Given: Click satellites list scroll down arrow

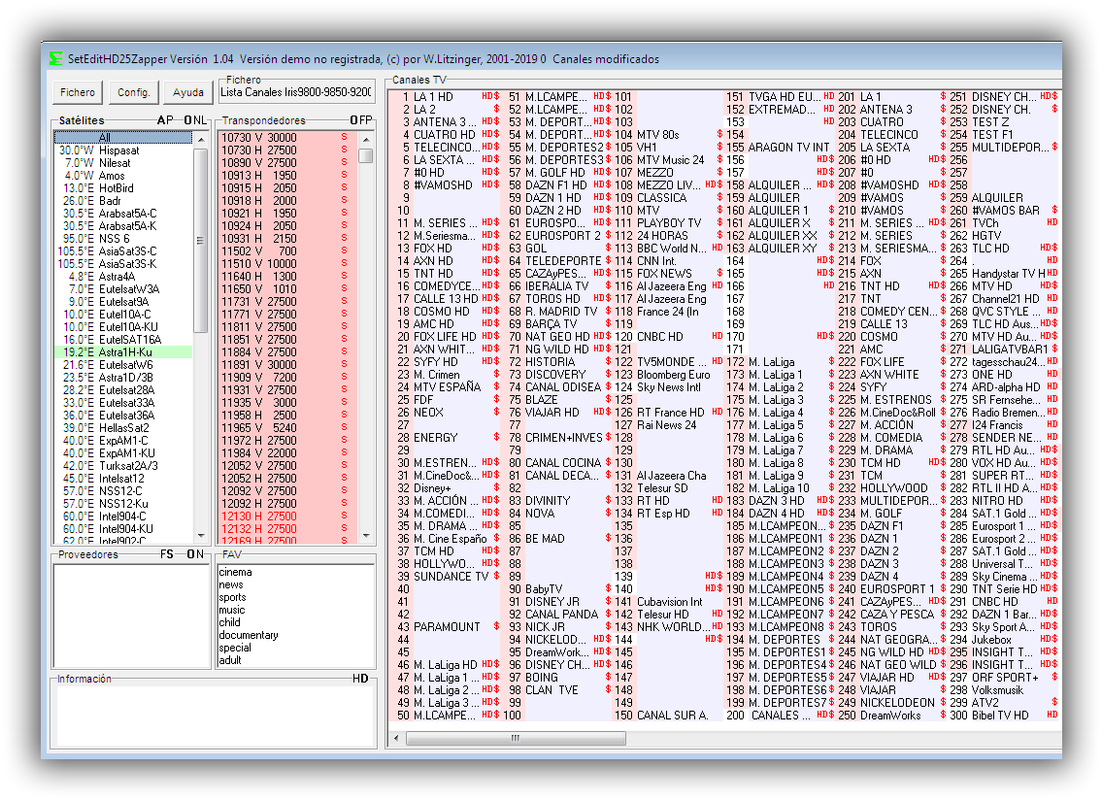Looking at the screenshot, I should (x=201, y=536).
